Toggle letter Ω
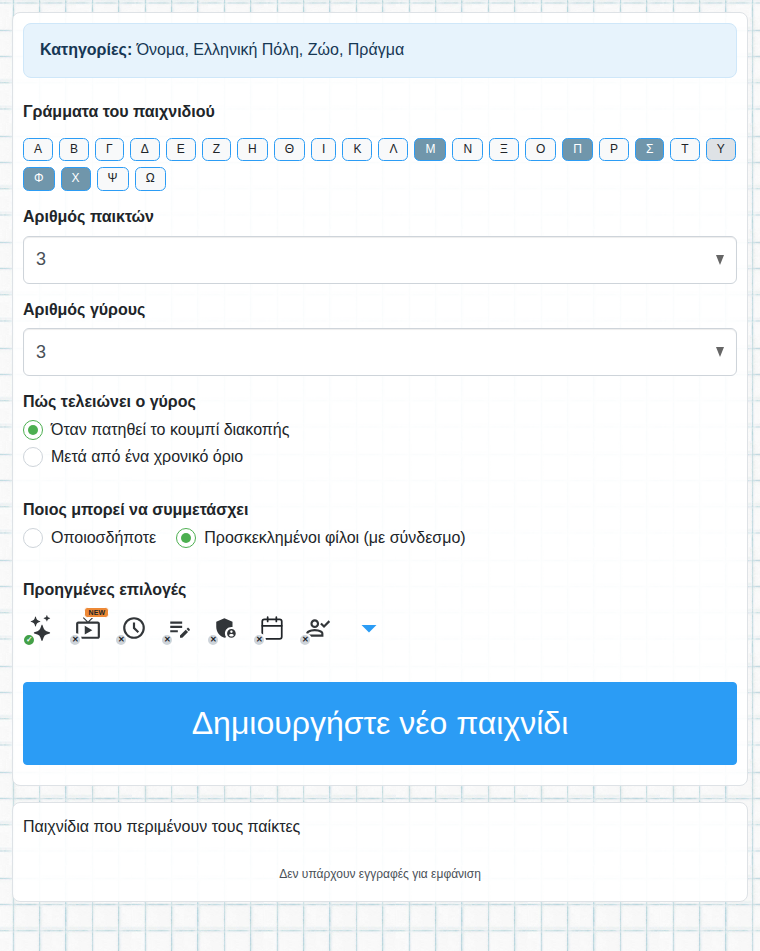 coord(150,179)
